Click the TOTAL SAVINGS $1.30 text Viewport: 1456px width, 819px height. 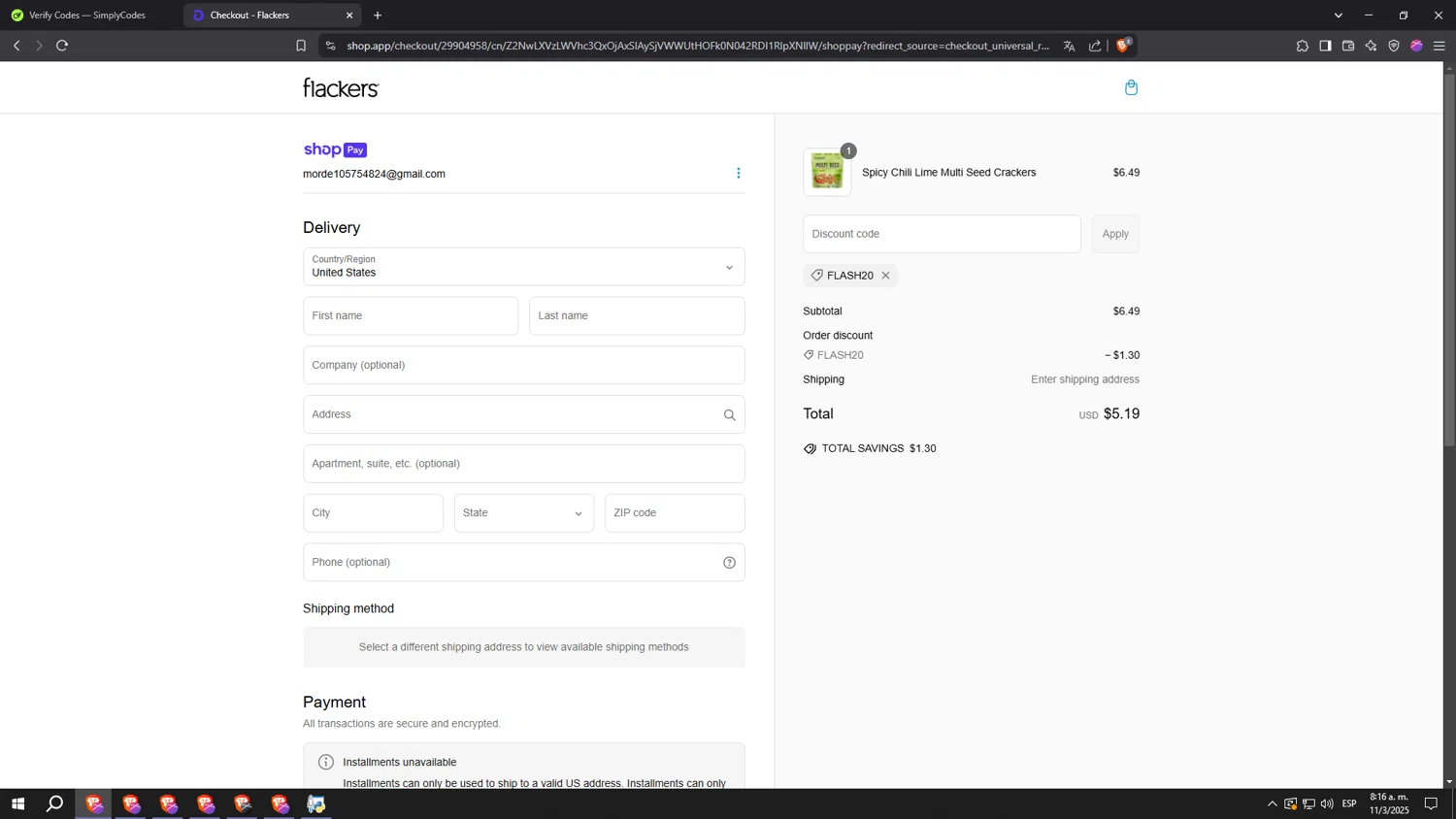878,449
